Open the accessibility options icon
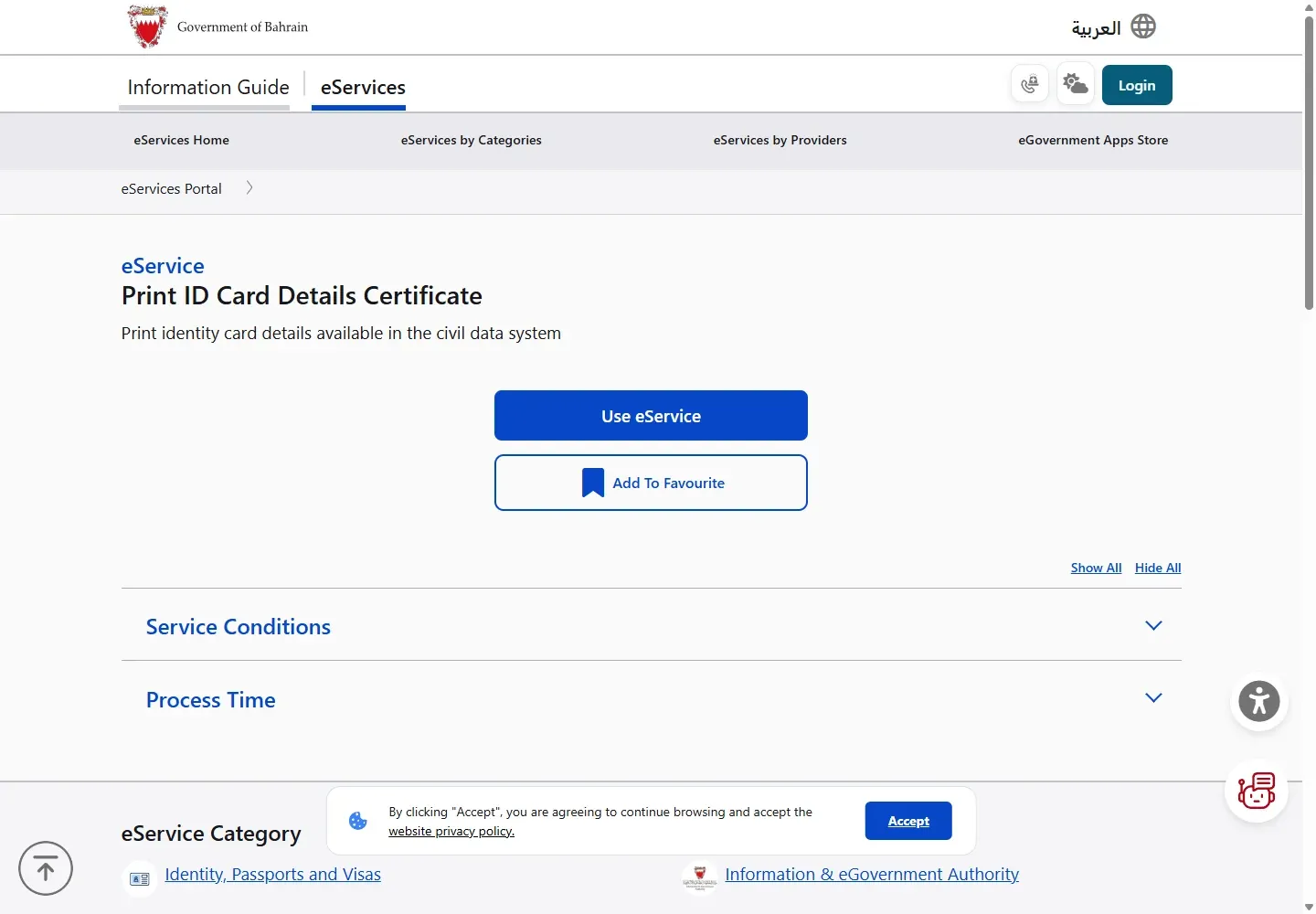This screenshot has width=1316, height=914. coord(1259,702)
